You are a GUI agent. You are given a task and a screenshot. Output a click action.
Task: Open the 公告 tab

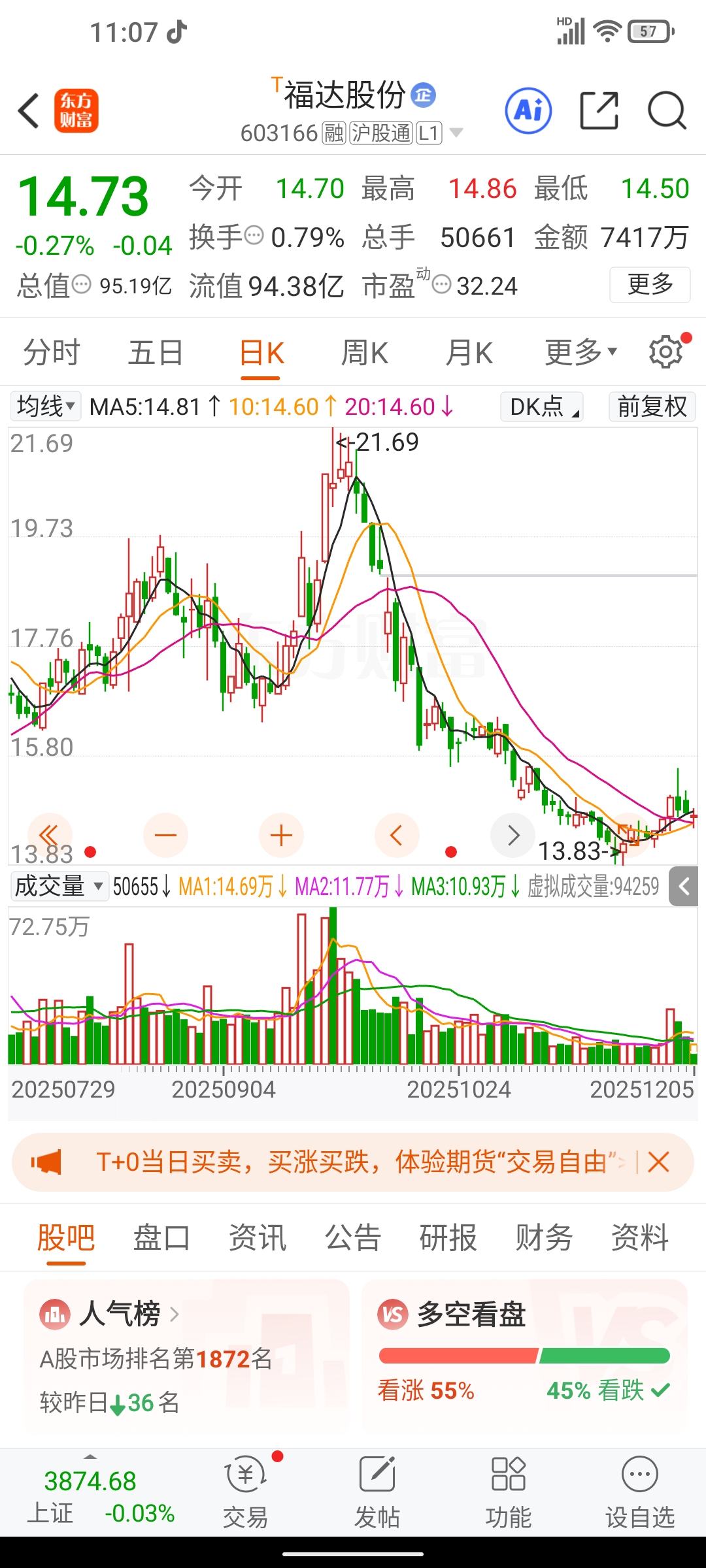353,1237
